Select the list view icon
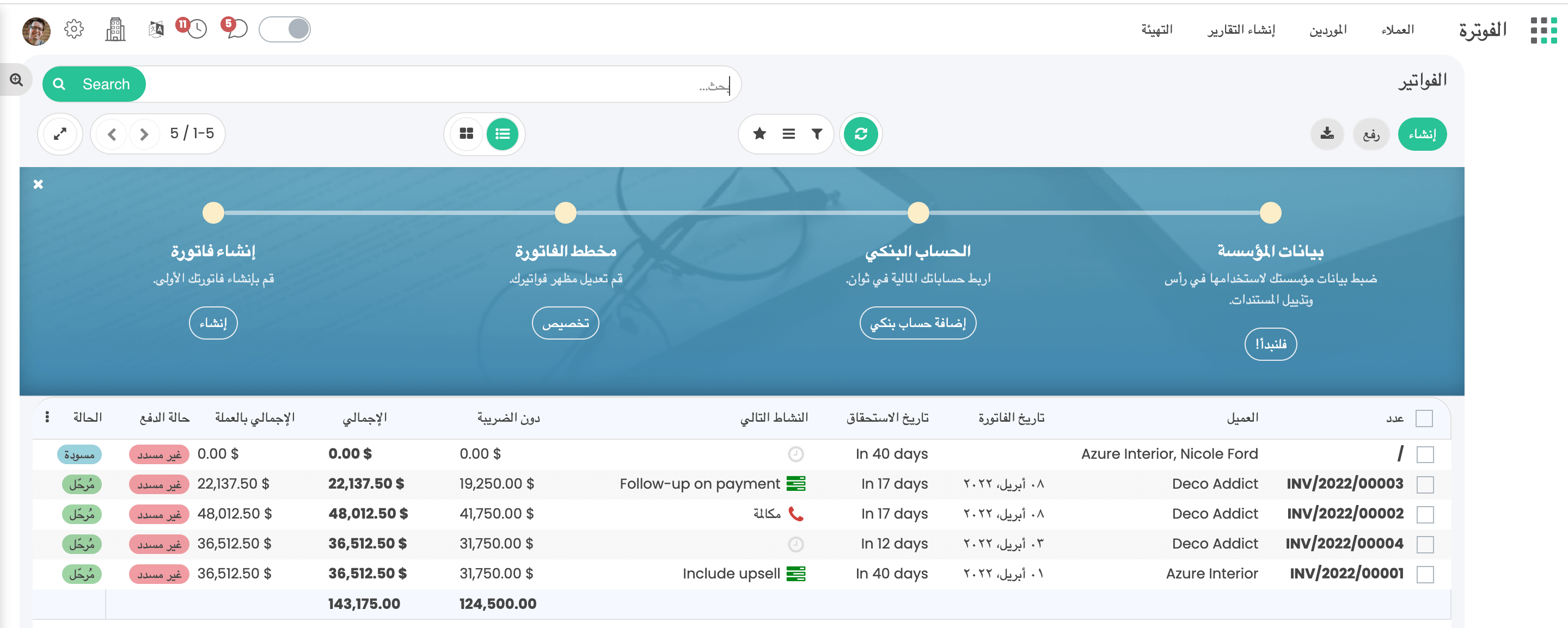1568x628 pixels. 502,134
